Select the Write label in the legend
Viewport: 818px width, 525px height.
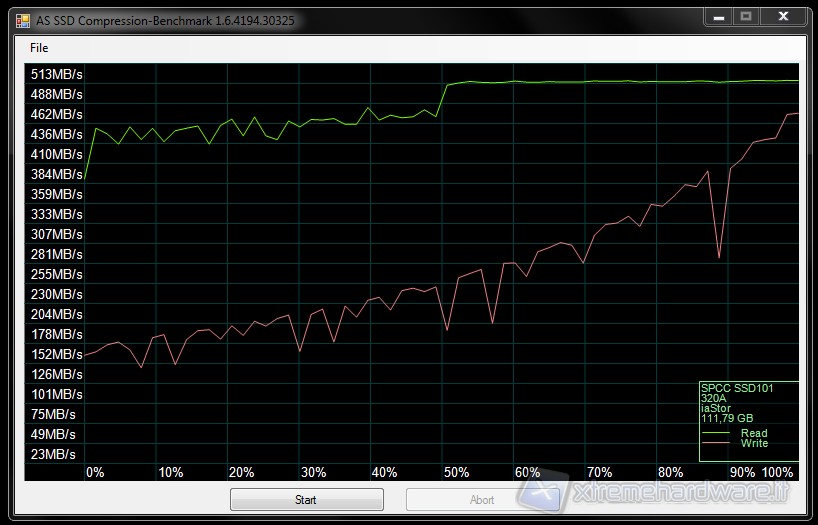[754, 444]
